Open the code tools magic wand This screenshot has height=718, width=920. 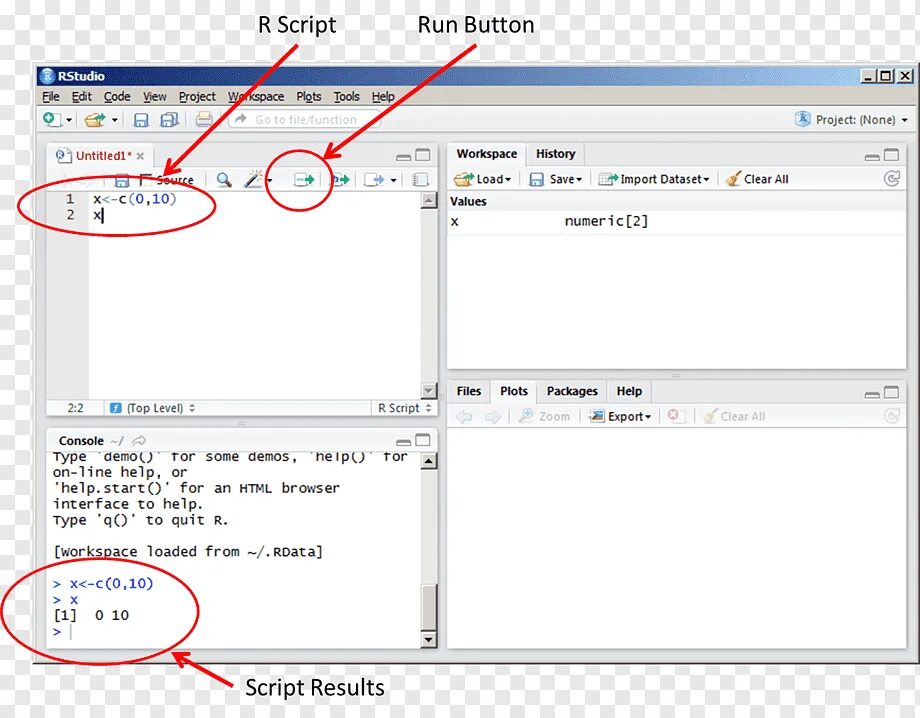tap(253, 180)
